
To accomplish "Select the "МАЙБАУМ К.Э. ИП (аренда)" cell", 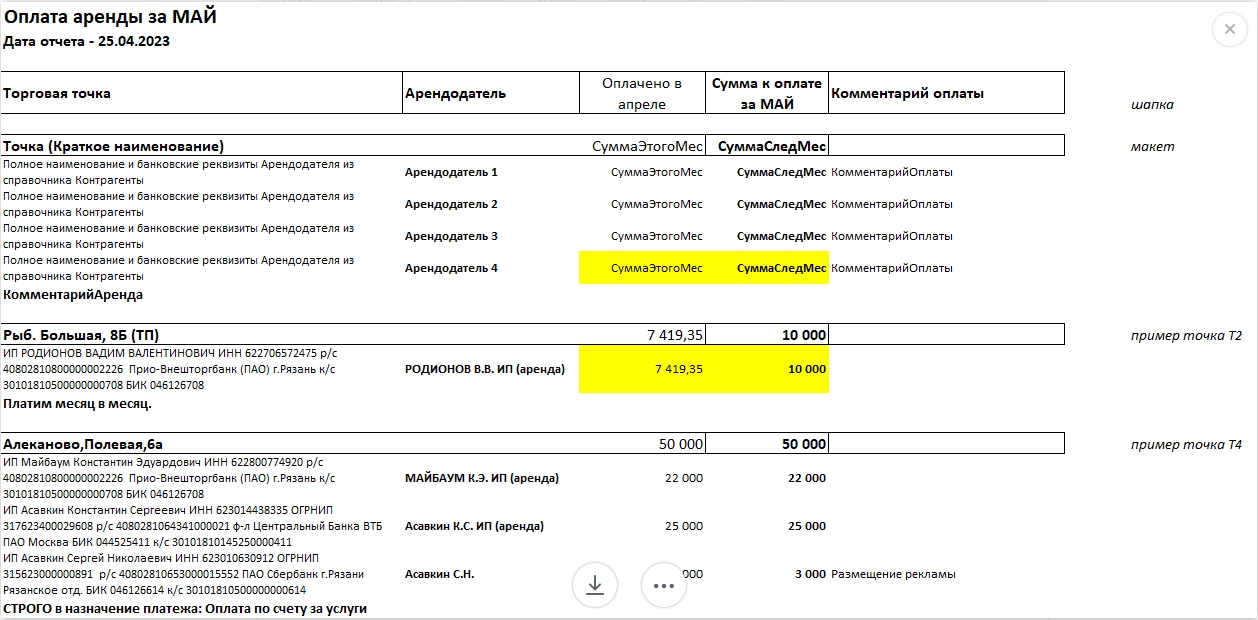I will [481, 478].
